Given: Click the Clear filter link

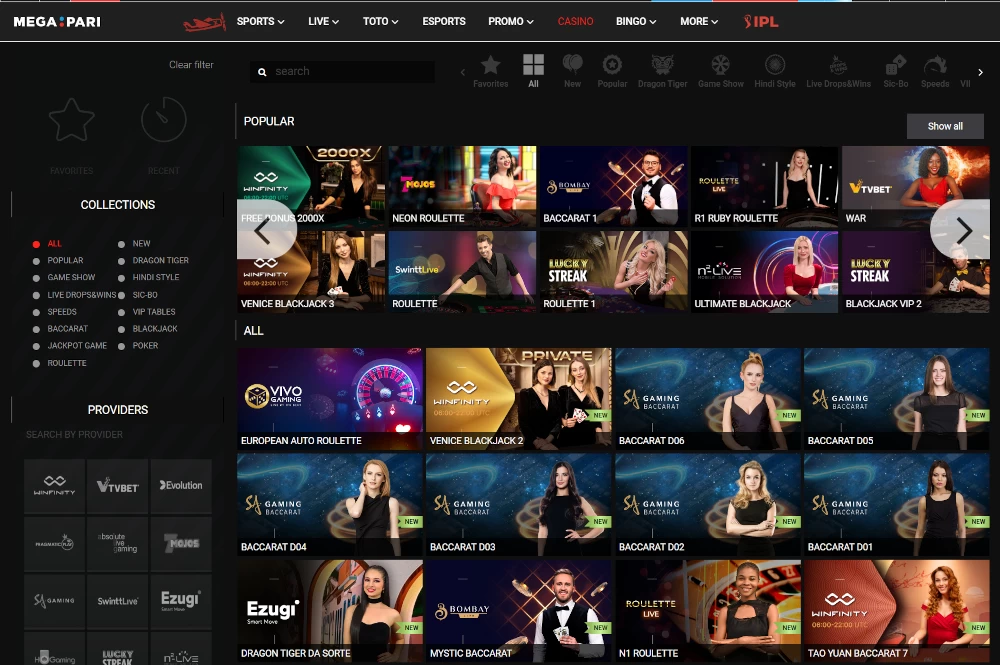Looking at the screenshot, I should 191,65.
